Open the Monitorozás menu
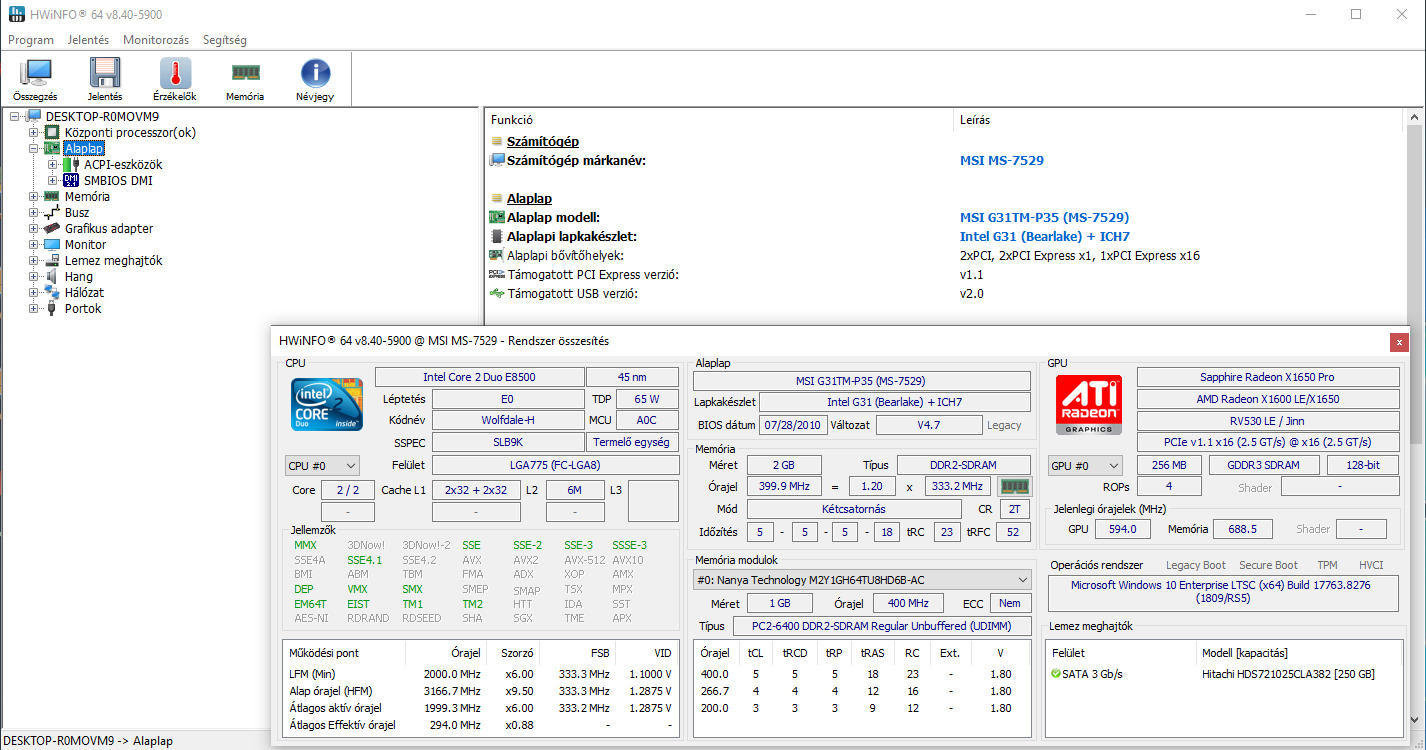The image size is (1426, 750). click(155, 40)
